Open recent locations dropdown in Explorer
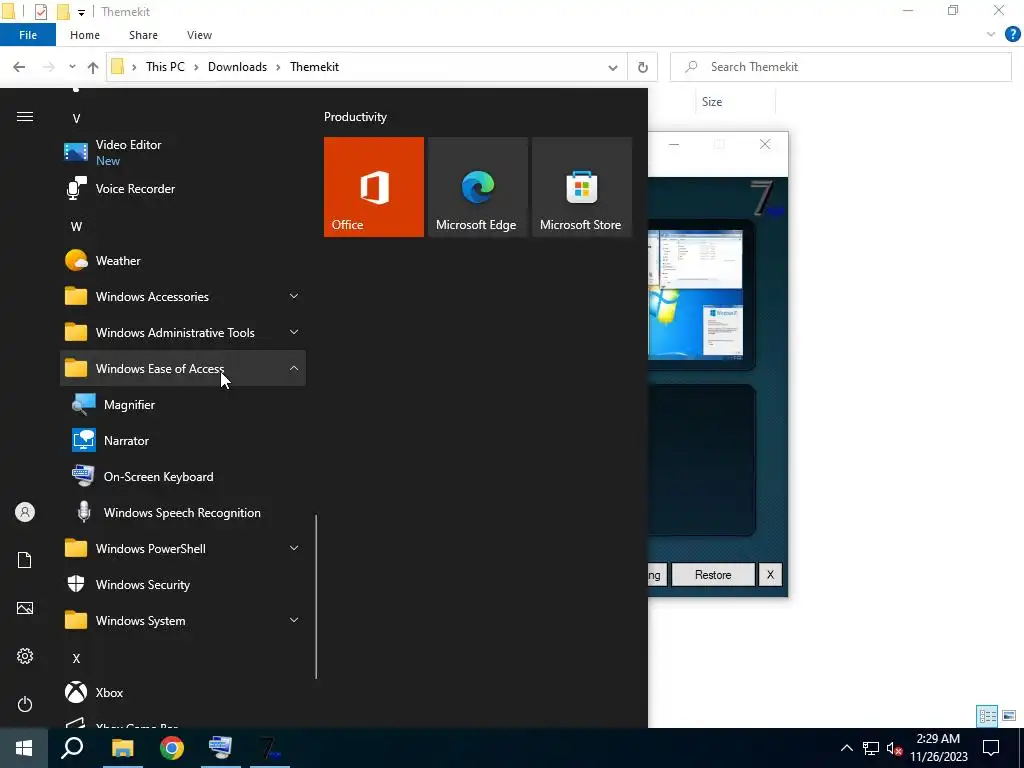 [x=72, y=67]
